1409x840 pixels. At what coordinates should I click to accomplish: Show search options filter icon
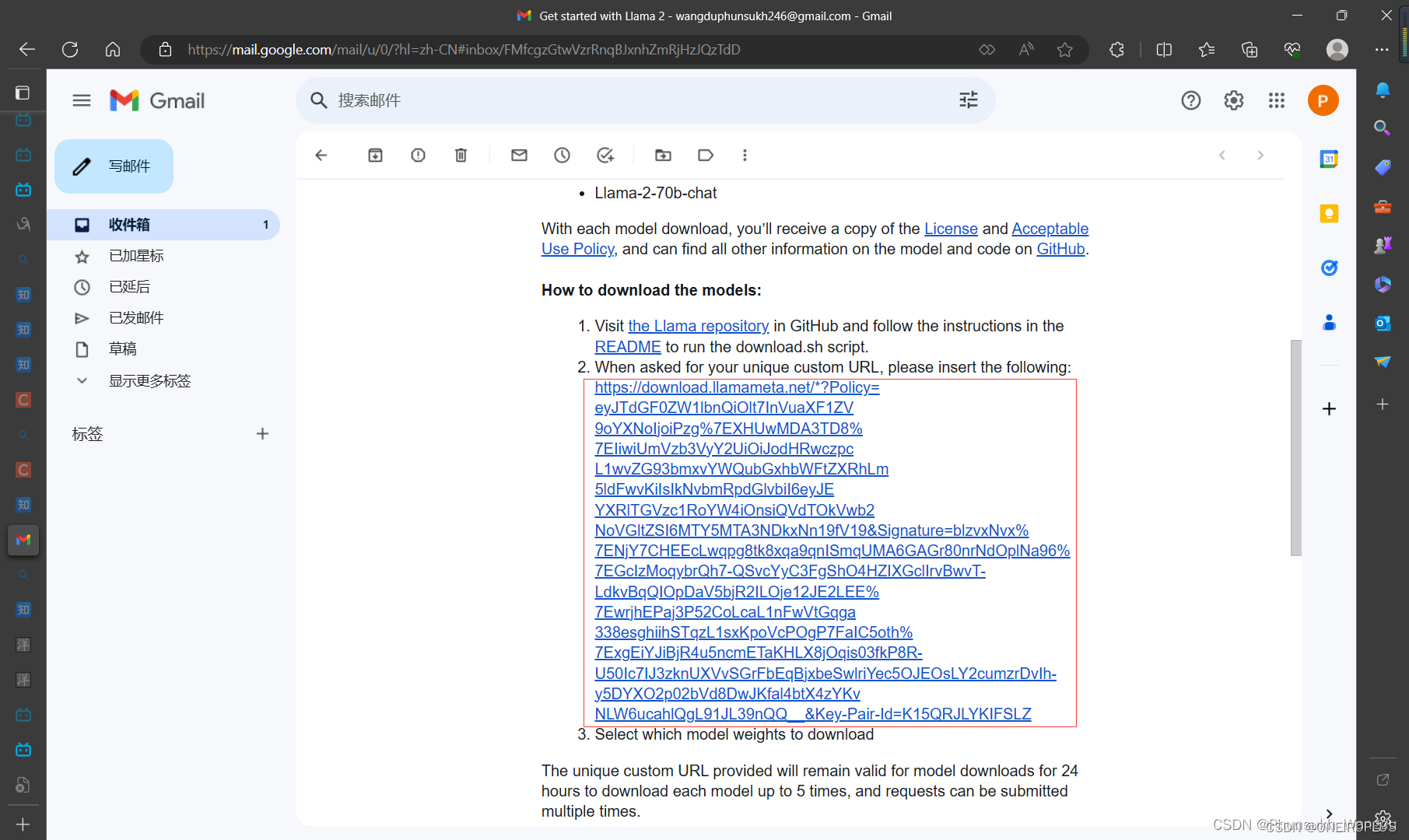pyautogui.click(x=969, y=100)
